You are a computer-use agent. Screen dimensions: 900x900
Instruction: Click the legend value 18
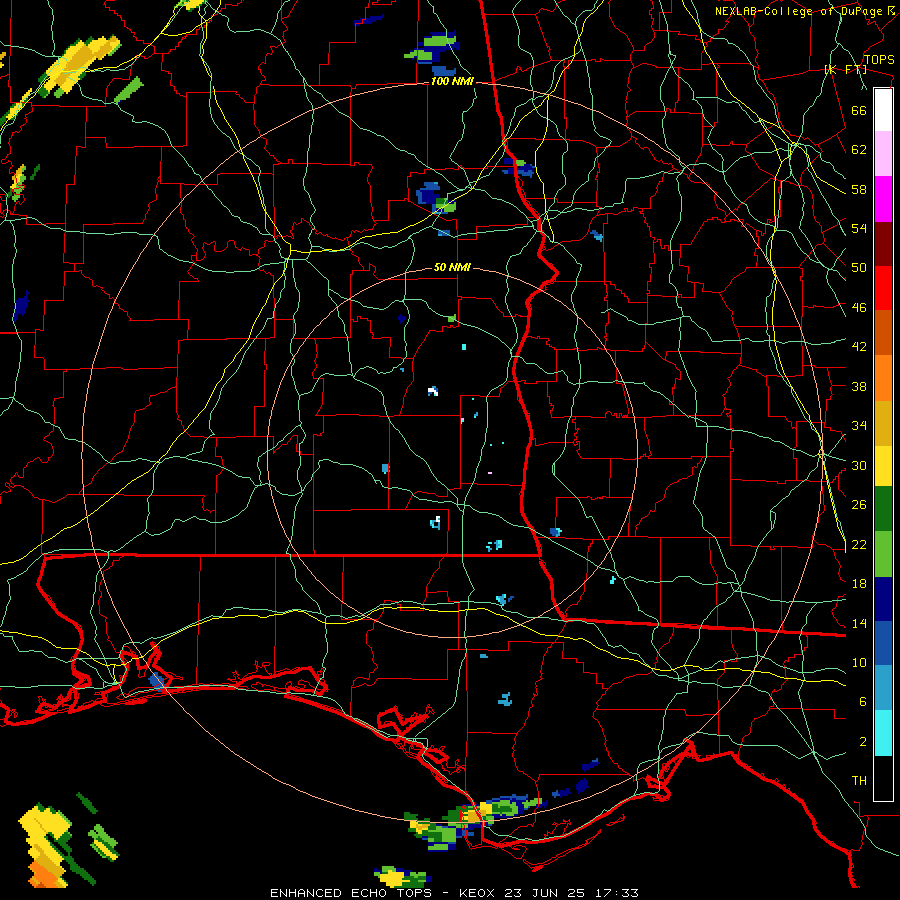pos(859,584)
